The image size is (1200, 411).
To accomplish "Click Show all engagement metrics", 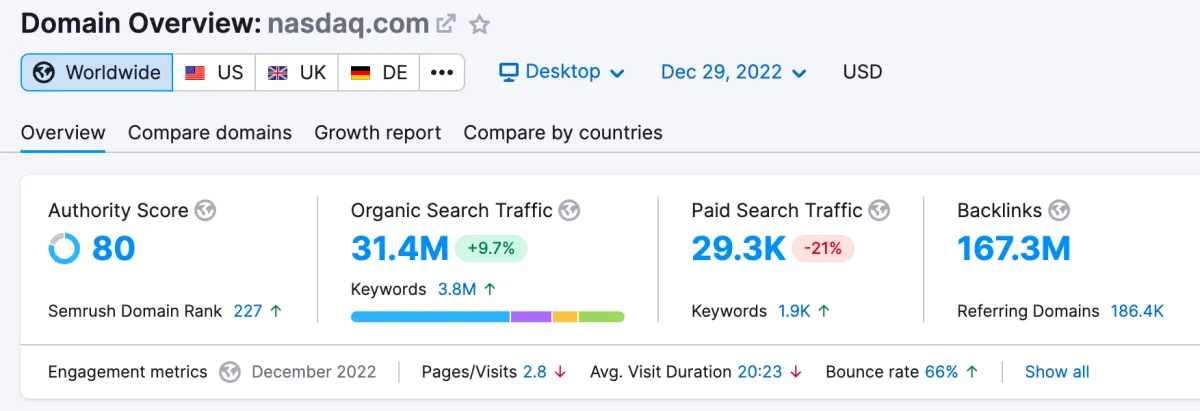I will [1057, 372].
